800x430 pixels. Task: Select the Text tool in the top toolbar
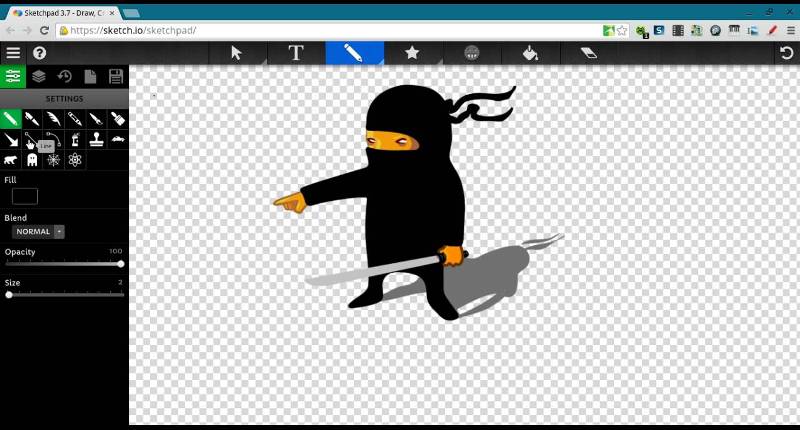[x=296, y=53]
